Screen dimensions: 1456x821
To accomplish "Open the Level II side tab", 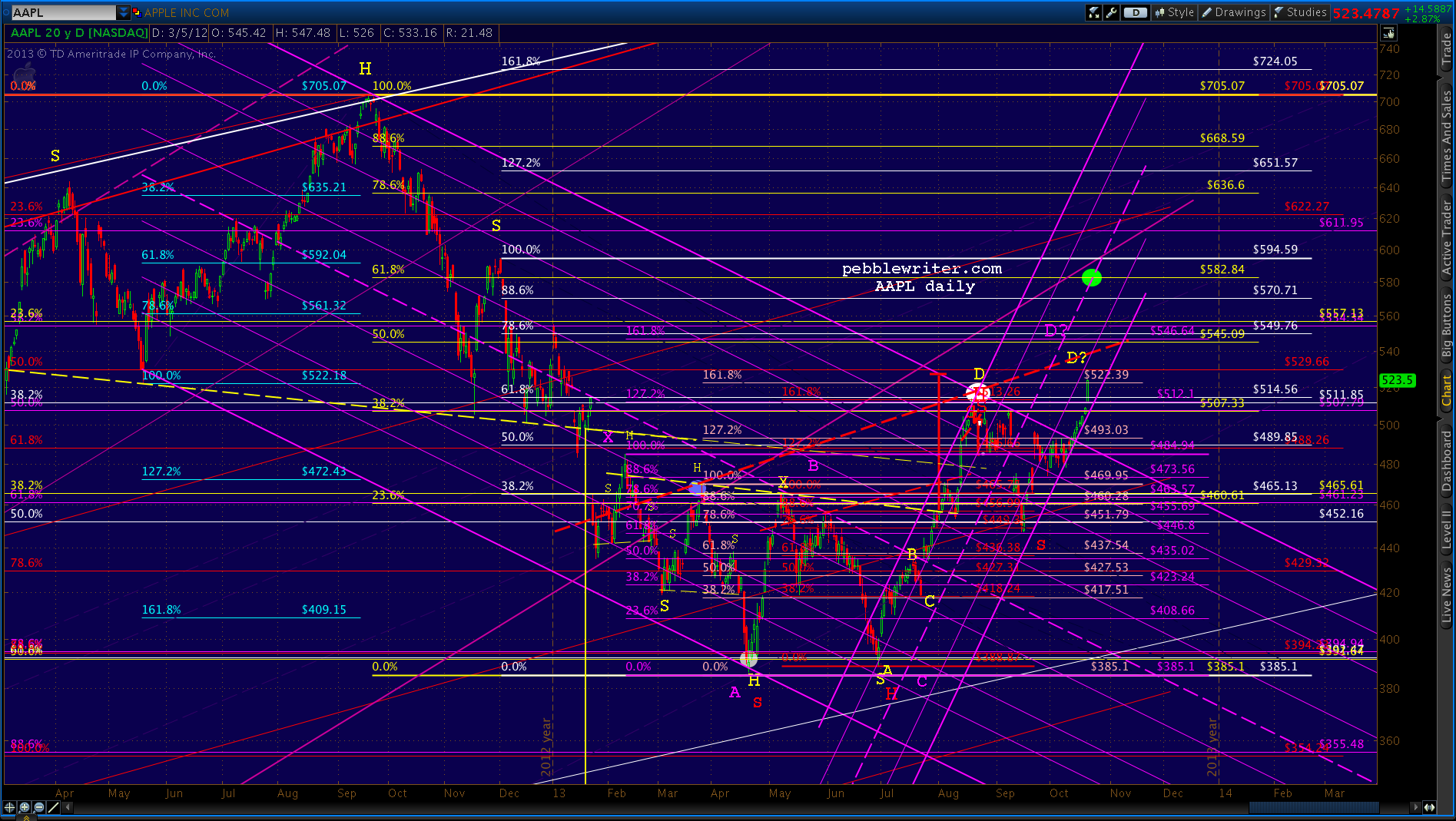I will [x=1447, y=528].
